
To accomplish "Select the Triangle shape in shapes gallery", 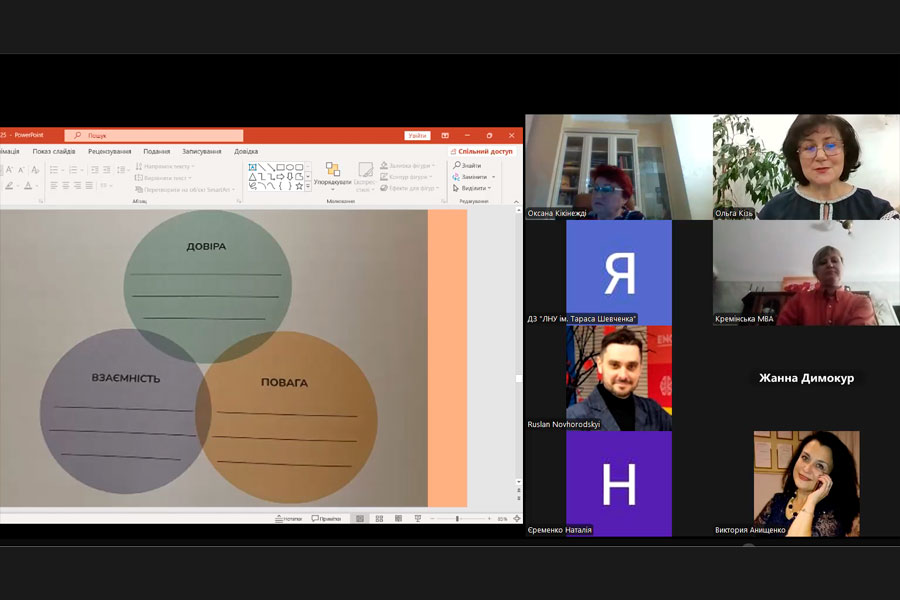I will click(x=253, y=176).
